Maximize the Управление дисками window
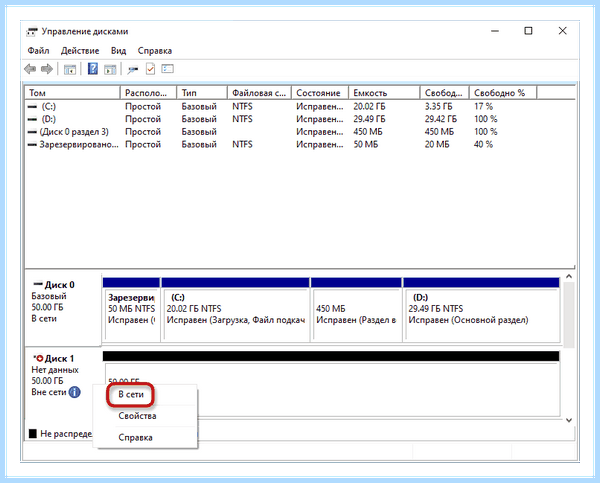Screen dimensions: 600x483 (x=528, y=31)
